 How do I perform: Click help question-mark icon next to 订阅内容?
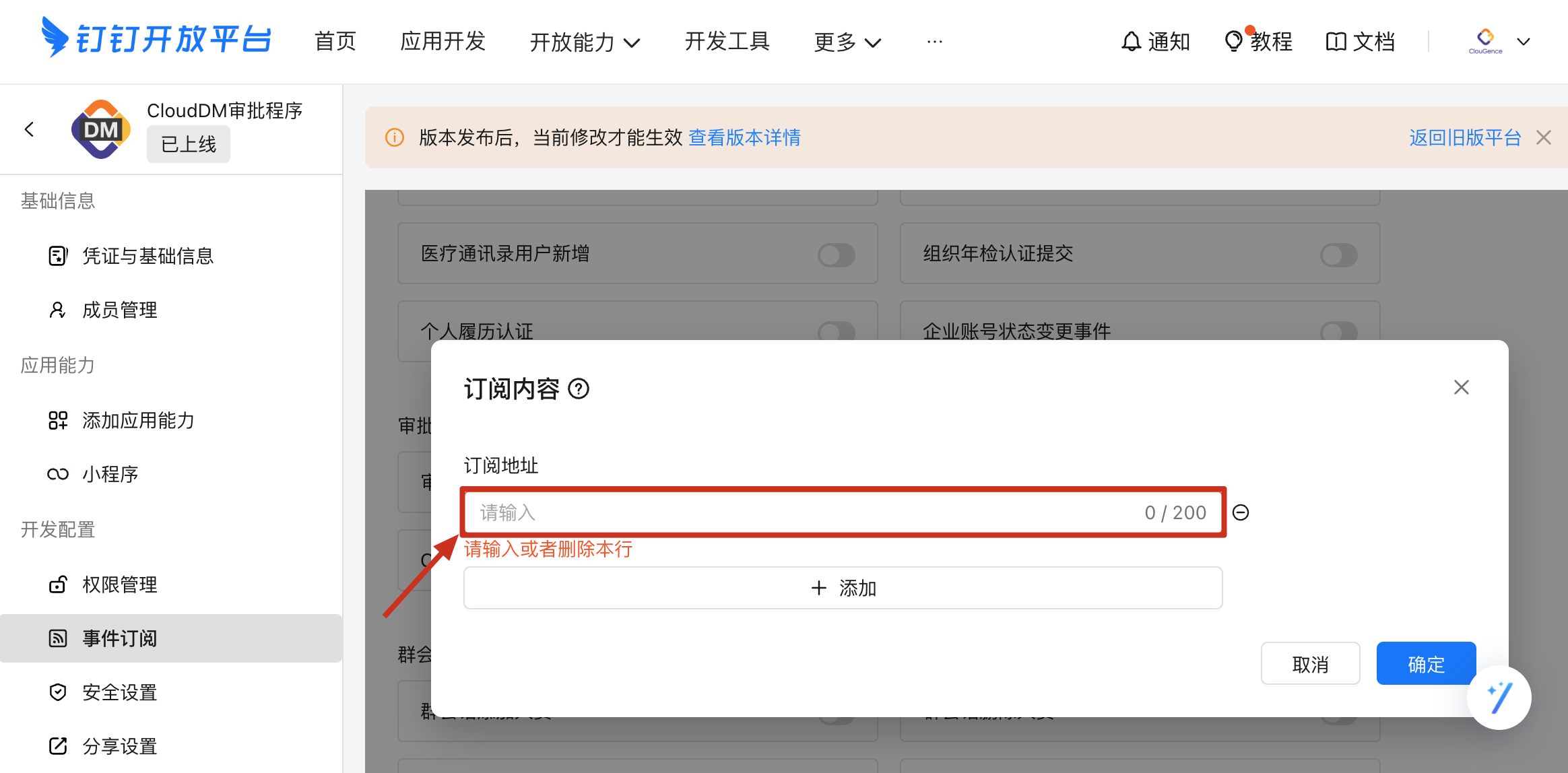pos(579,389)
